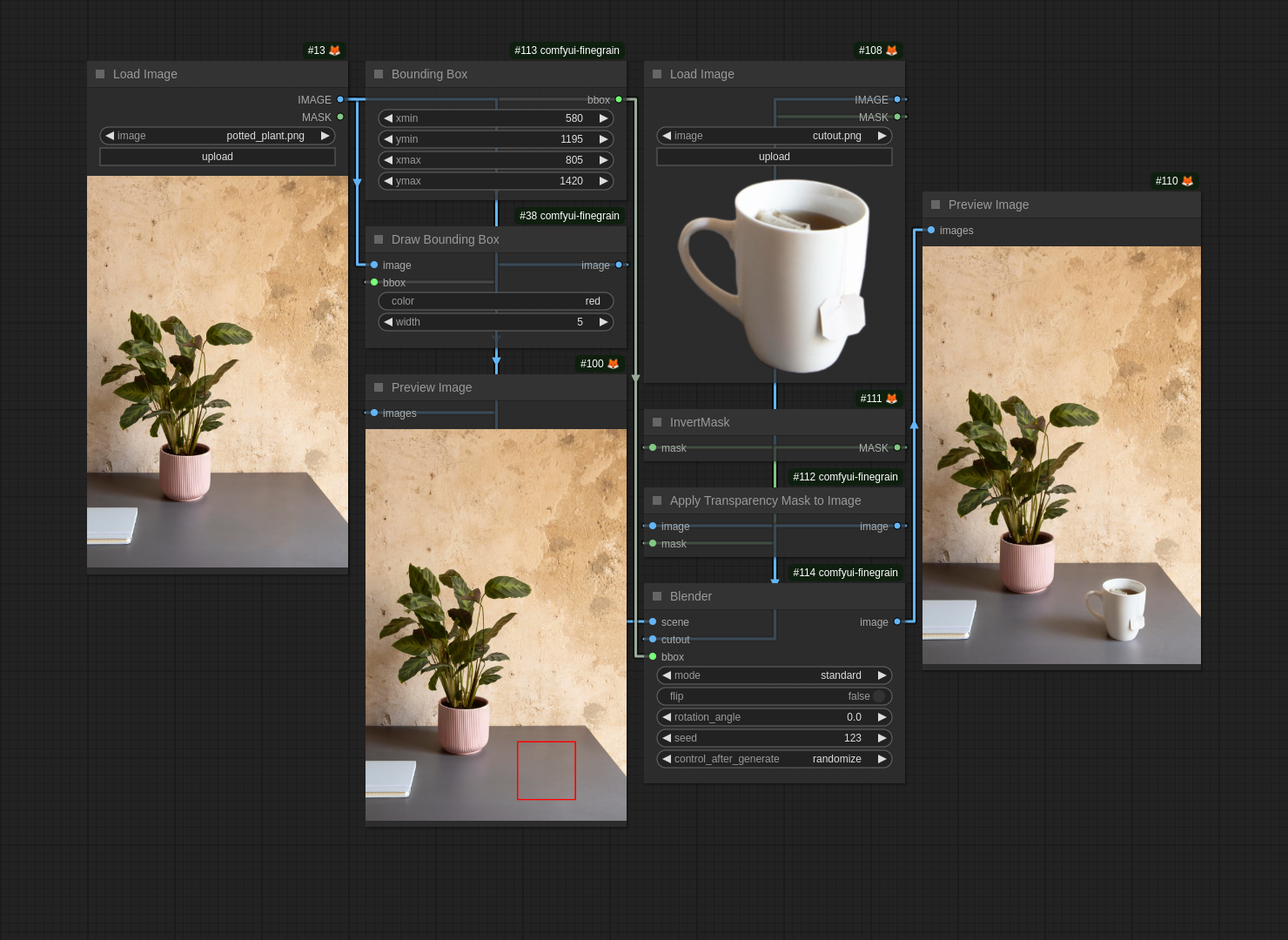Image resolution: width=1288 pixels, height=940 pixels.
Task: Click the fox badge on node #108
Action: (x=891, y=50)
